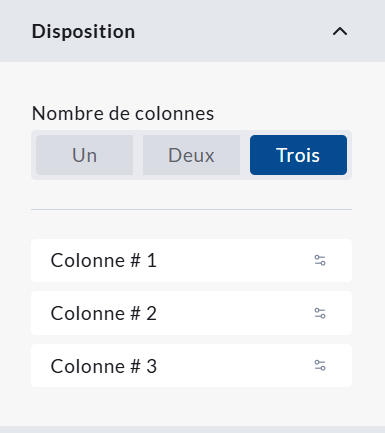The height and width of the screenshot is (433, 385).
Task: Open the Colonne # 1 row
Action: (191, 260)
